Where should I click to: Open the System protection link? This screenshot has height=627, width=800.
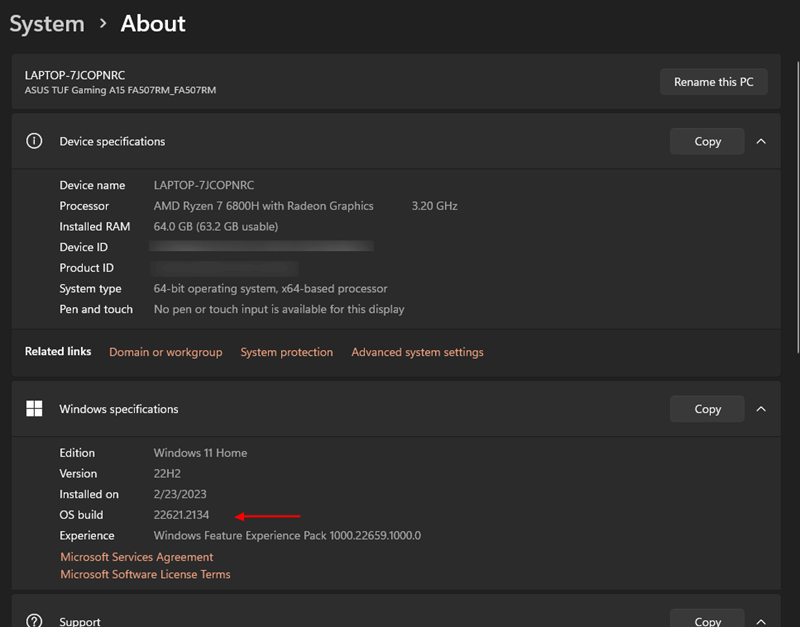click(286, 352)
